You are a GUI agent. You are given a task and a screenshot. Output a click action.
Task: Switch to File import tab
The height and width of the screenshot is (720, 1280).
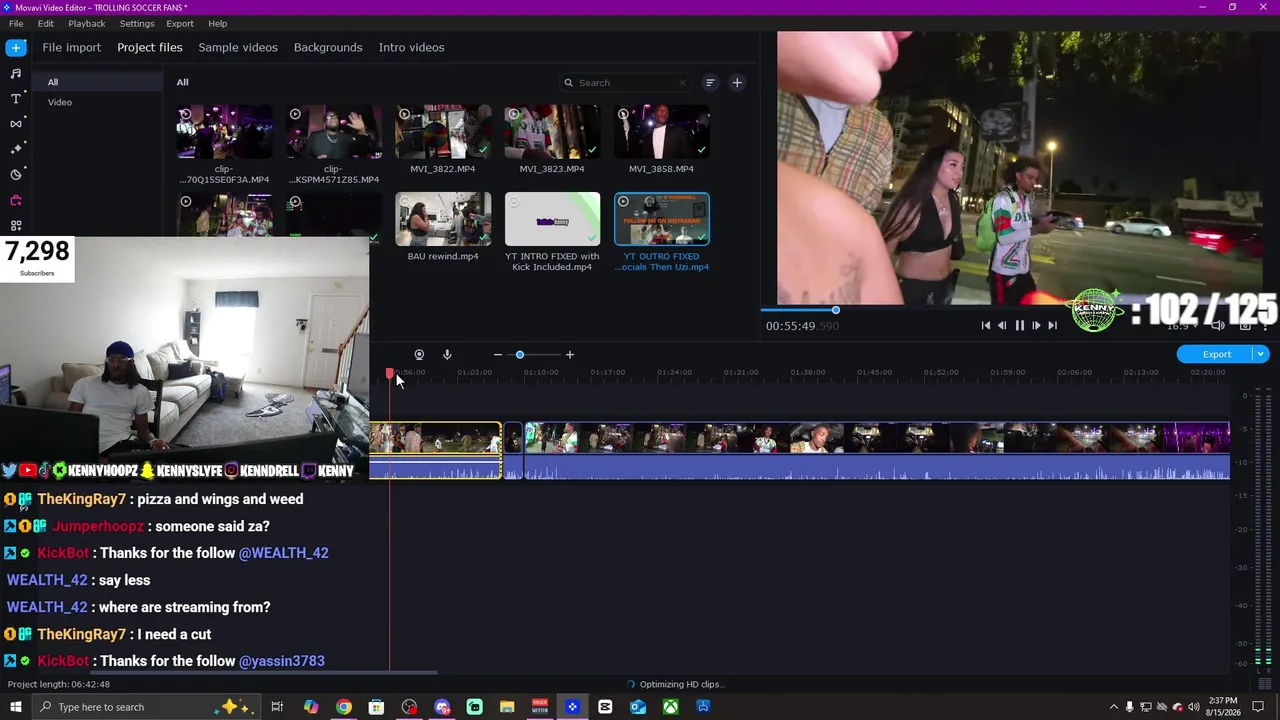coord(71,47)
